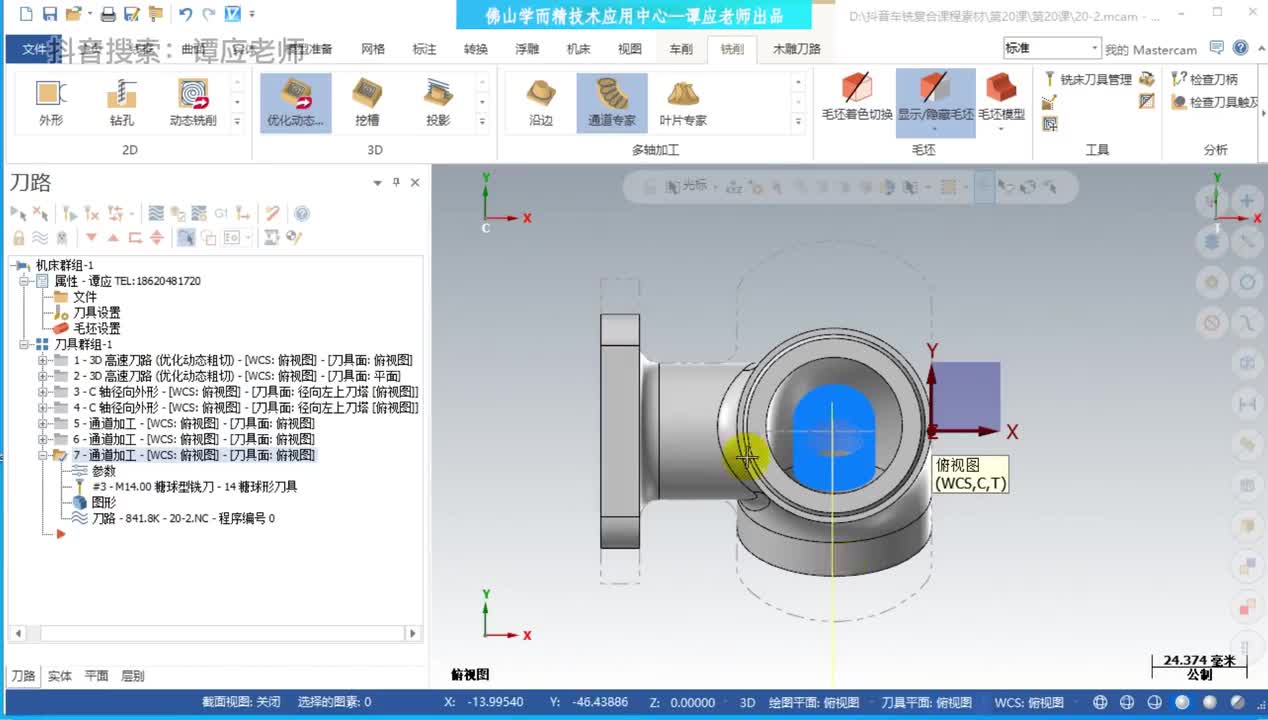Click the help question icon in 刀路 panel

pyautogui.click(x=302, y=213)
